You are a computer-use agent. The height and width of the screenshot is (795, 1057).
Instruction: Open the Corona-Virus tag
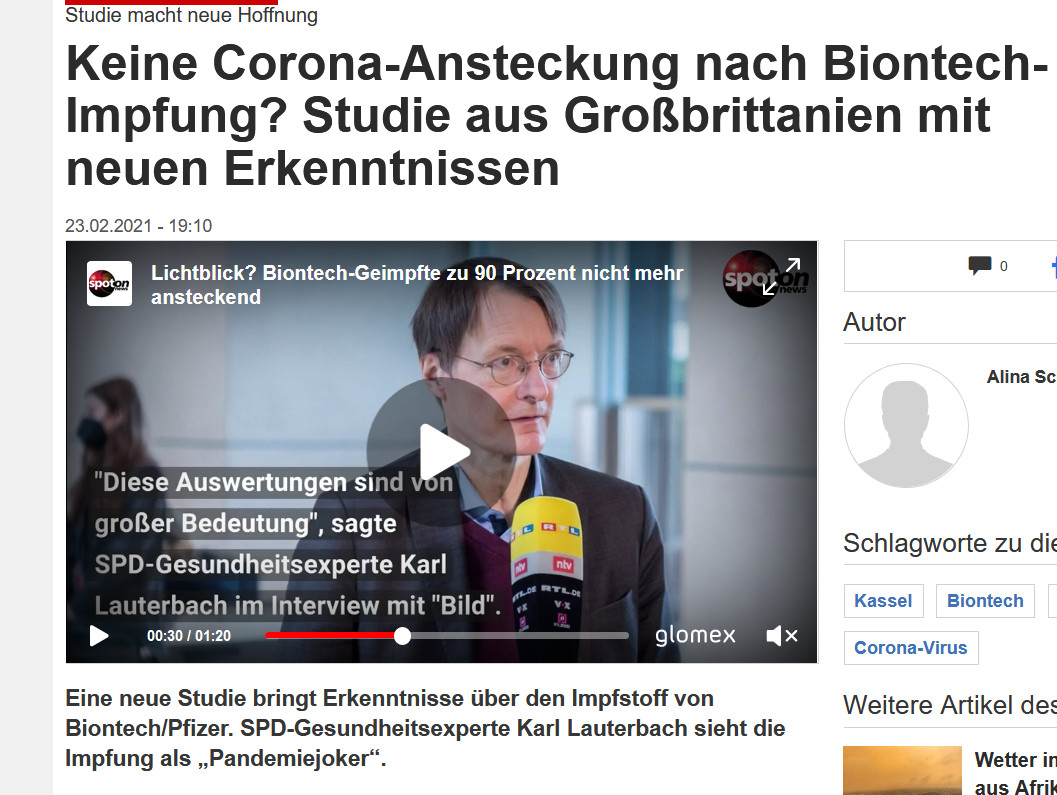pyautogui.click(x=911, y=648)
